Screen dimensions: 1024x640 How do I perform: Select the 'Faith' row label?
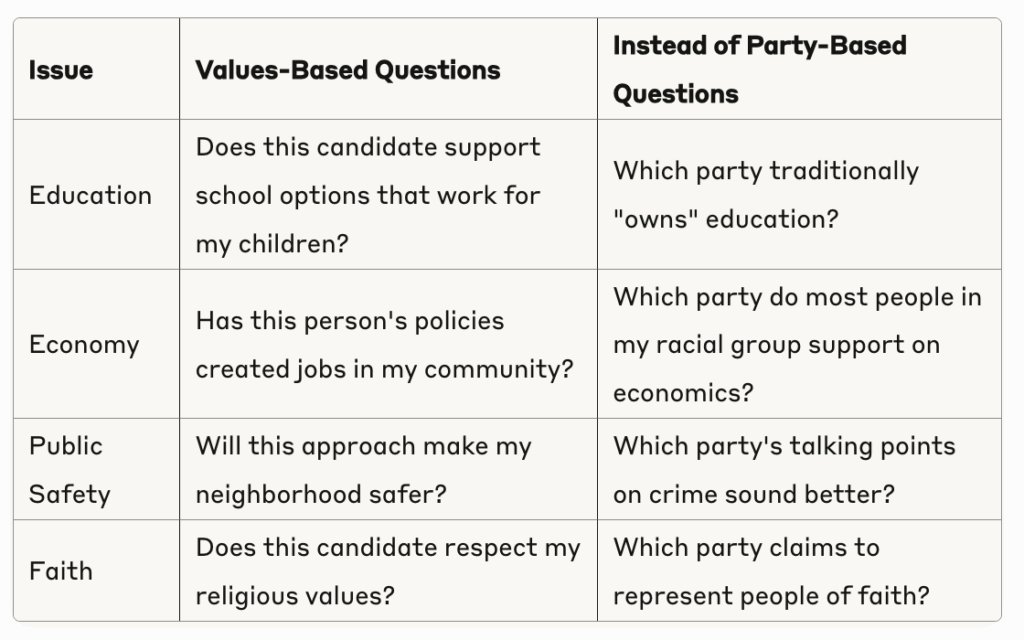click(61, 571)
